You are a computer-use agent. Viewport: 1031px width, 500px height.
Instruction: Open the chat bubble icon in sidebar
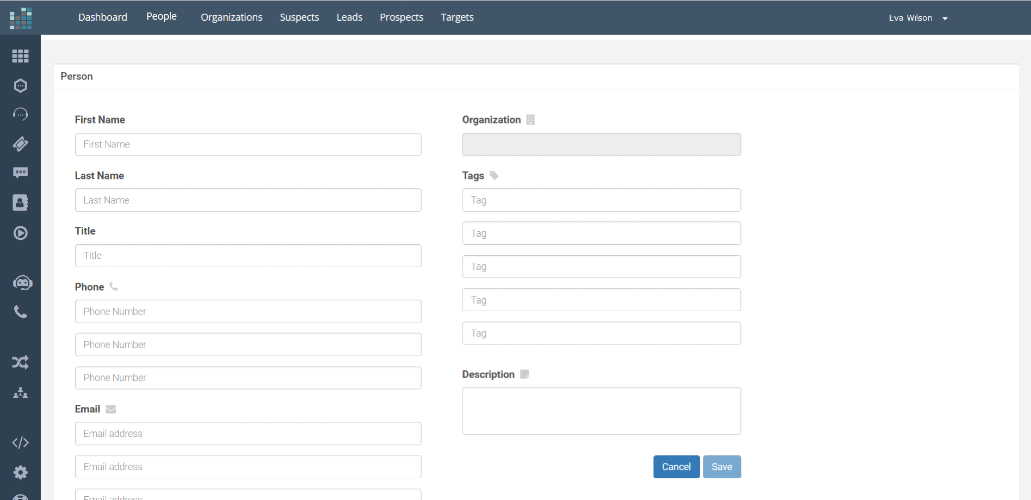click(x=20, y=173)
